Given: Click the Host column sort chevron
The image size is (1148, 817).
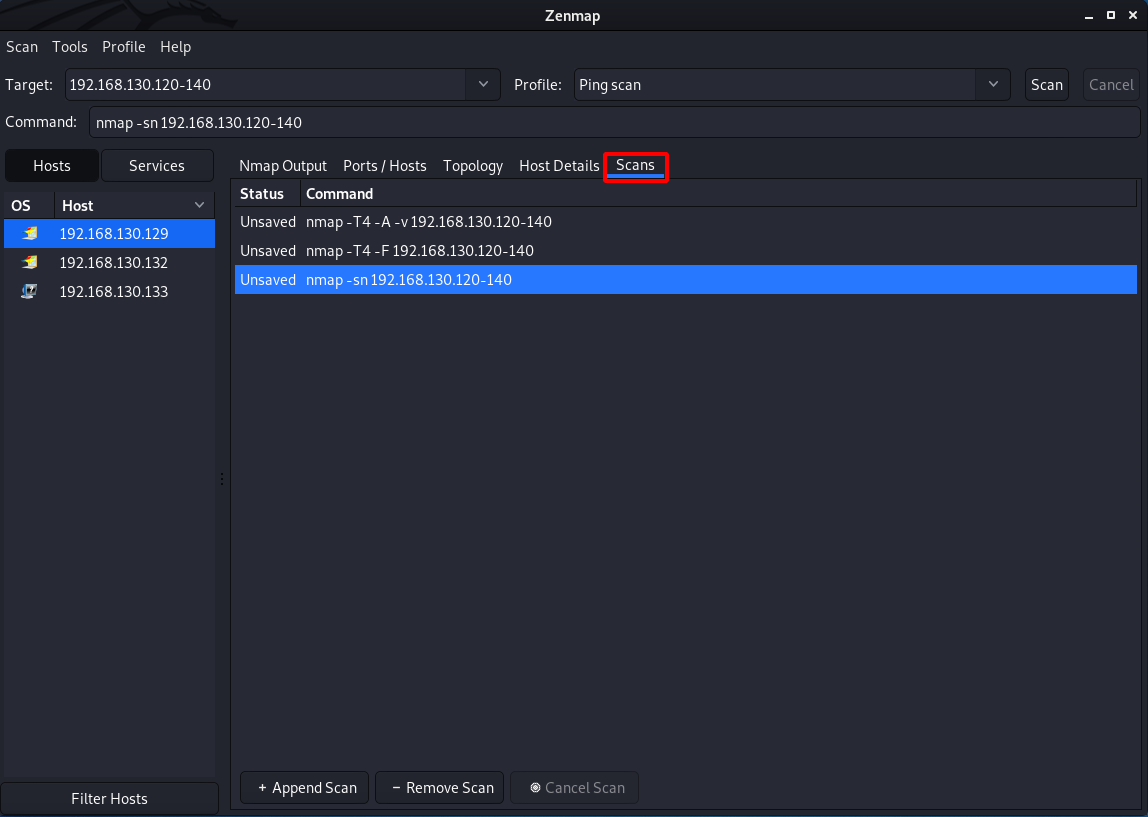Looking at the screenshot, I should click(x=199, y=206).
